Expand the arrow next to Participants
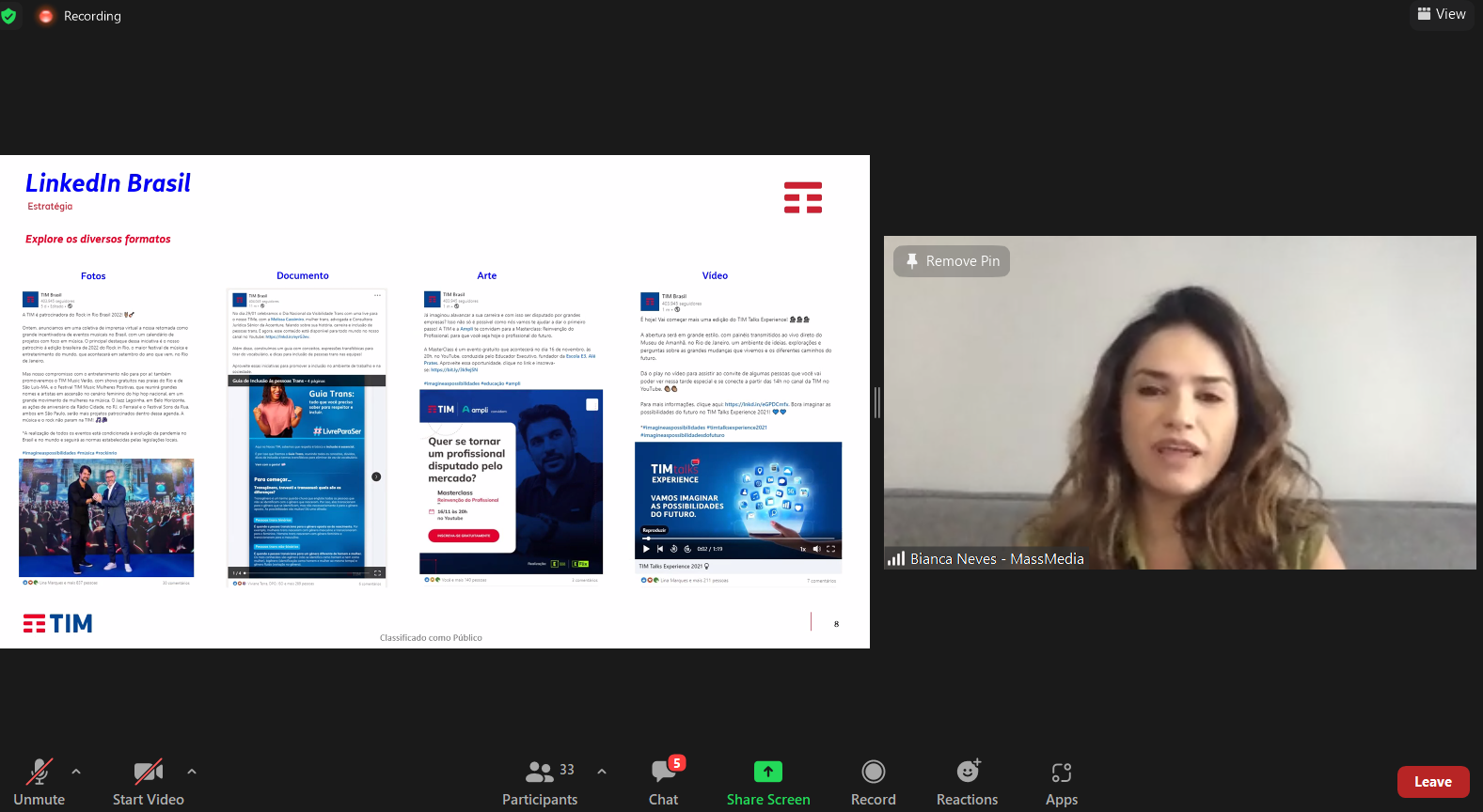Image resolution: width=1483 pixels, height=812 pixels. pos(602,772)
